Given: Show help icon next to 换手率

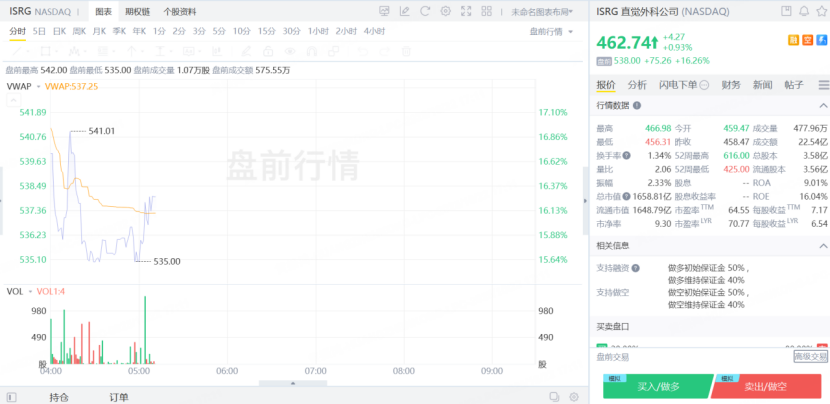Looking at the screenshot, I should click(x=627, y=156).
